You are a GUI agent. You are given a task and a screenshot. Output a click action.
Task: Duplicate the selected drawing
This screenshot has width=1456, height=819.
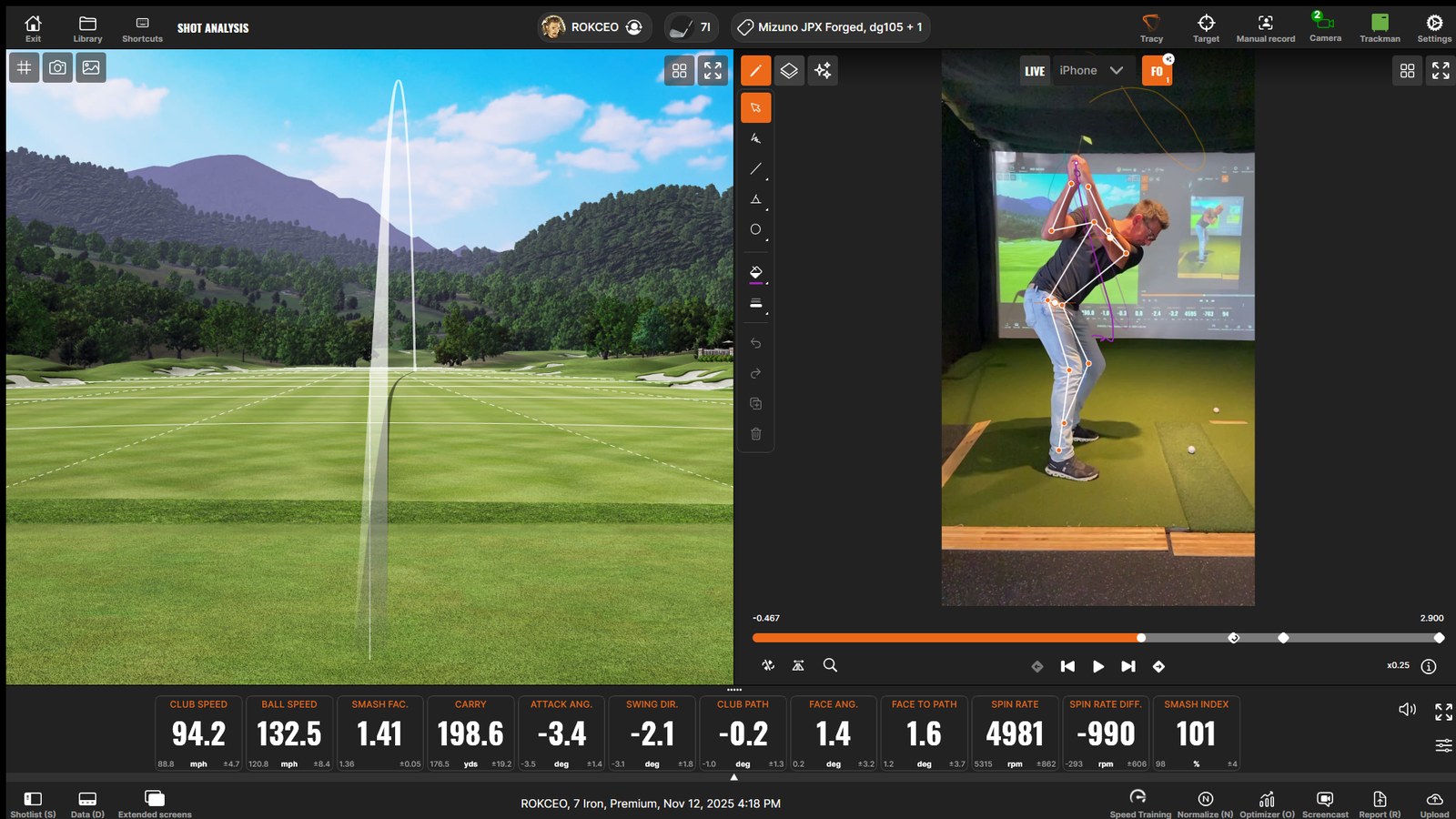[755, 403]
